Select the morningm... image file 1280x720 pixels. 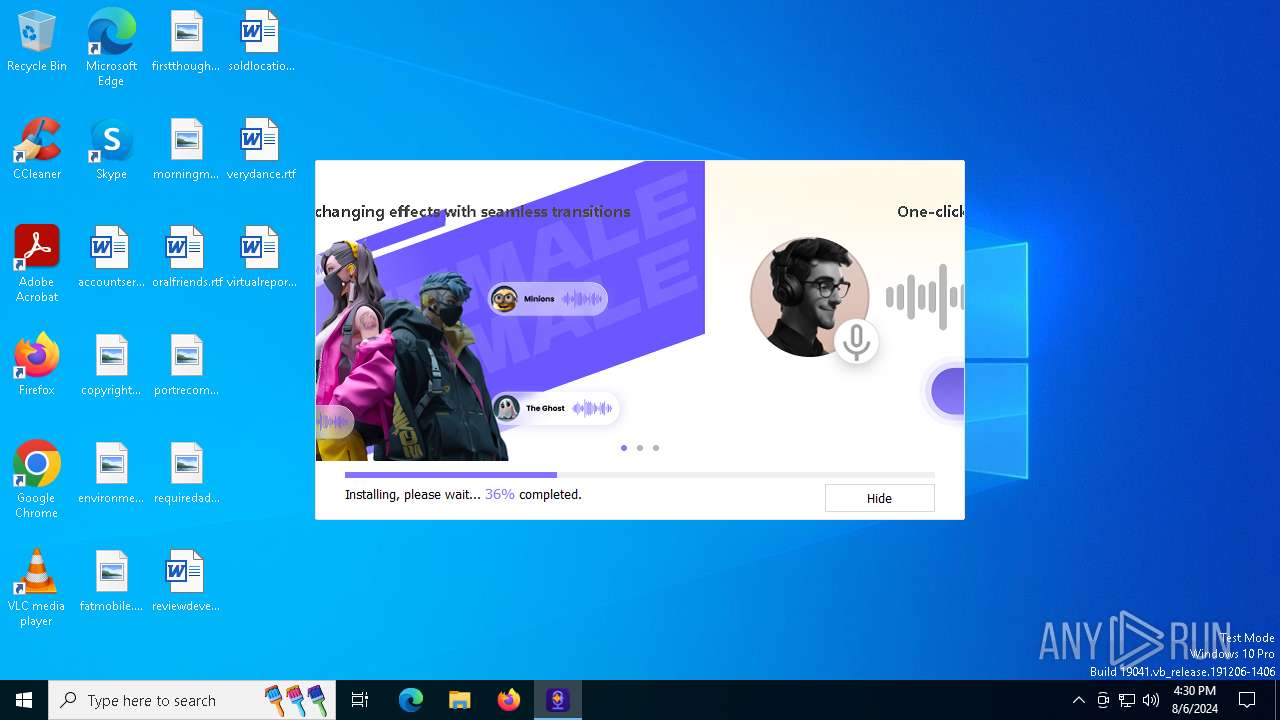(186, 149)
